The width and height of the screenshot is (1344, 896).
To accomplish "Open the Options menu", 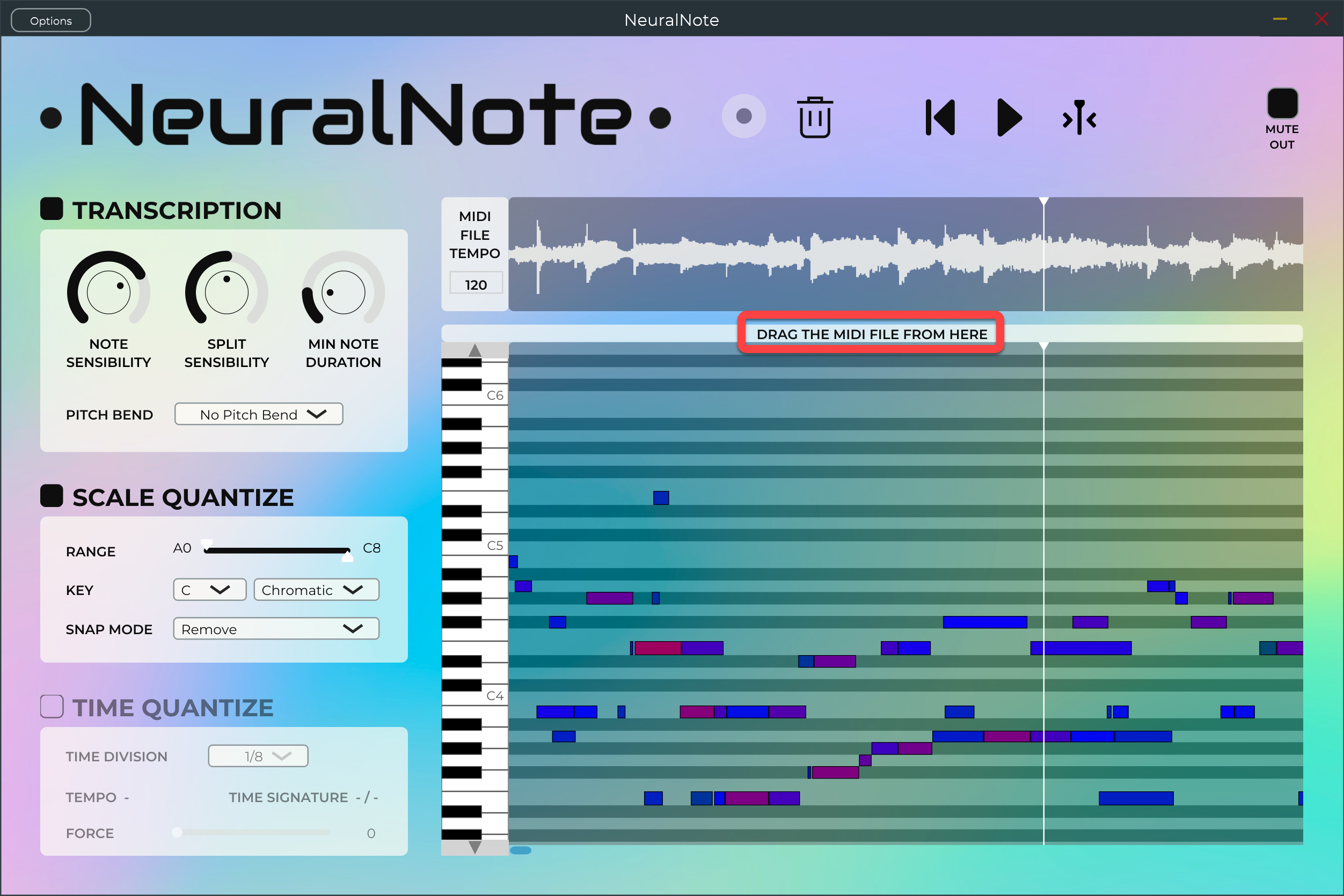I will (x=51, y=20).
